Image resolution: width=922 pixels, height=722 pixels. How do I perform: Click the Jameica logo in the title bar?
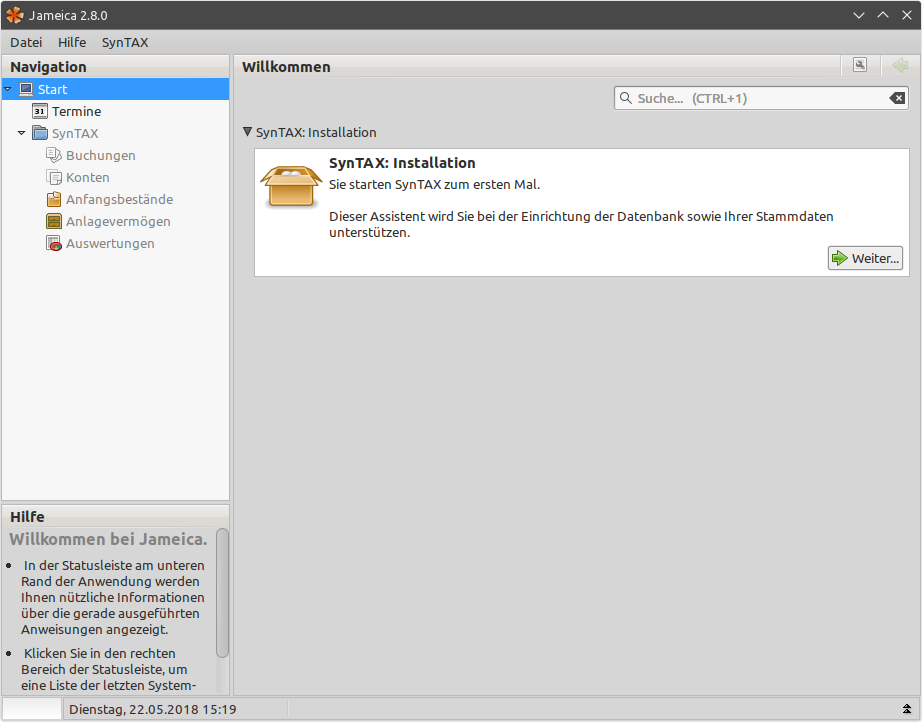tap(15, 15)
